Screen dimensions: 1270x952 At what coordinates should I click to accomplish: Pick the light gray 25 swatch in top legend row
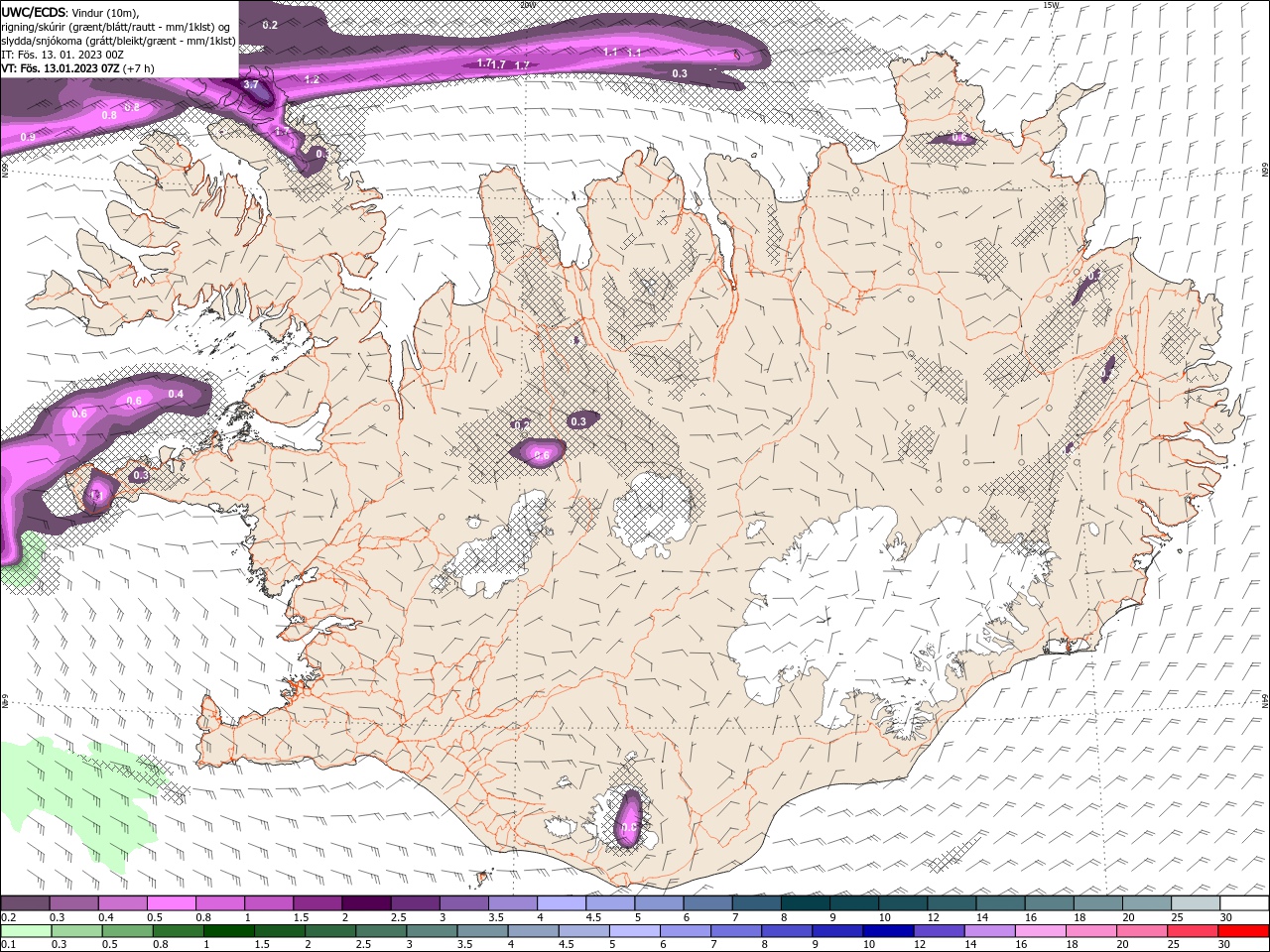coord(1196,903)
